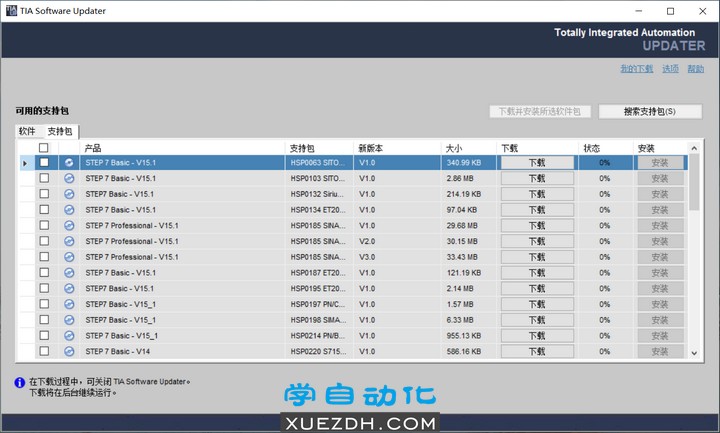Click update icon for the 29.68 MB row
Viewport: 720px width, 433px height.
(x=69, y=225)
